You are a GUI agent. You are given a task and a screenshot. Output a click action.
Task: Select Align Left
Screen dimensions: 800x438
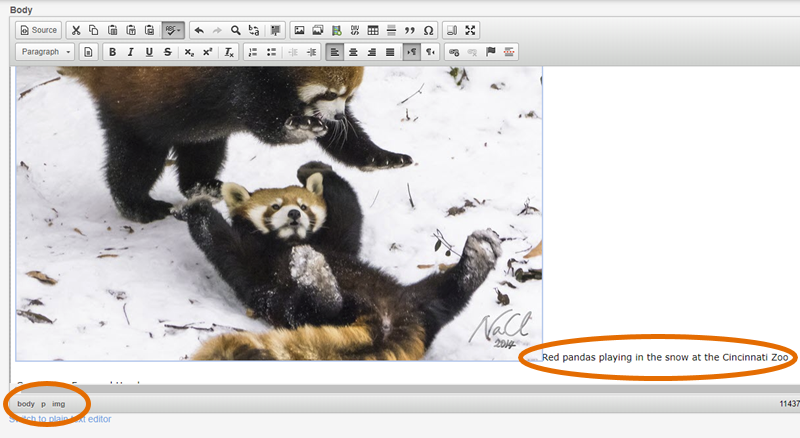335,52
